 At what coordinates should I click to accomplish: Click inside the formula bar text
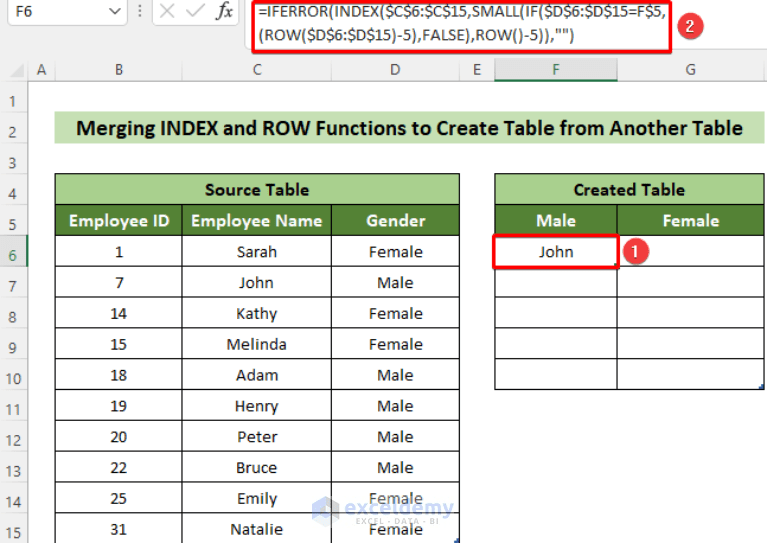(461, 23)
